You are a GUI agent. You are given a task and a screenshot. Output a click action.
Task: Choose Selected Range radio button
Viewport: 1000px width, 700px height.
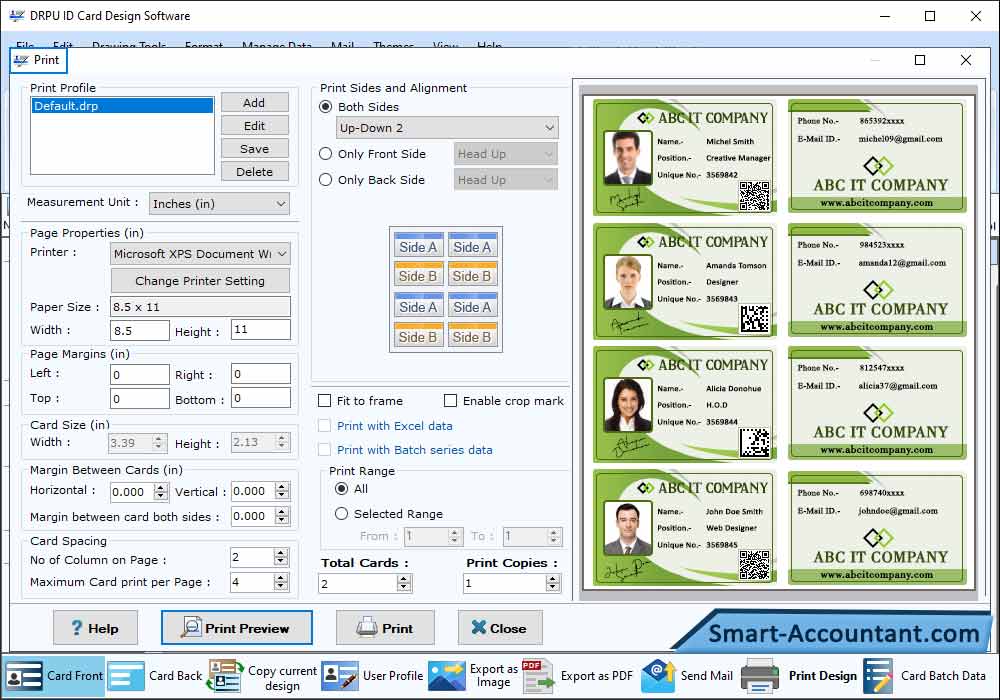pyautogui.click(x=342, y=513)
